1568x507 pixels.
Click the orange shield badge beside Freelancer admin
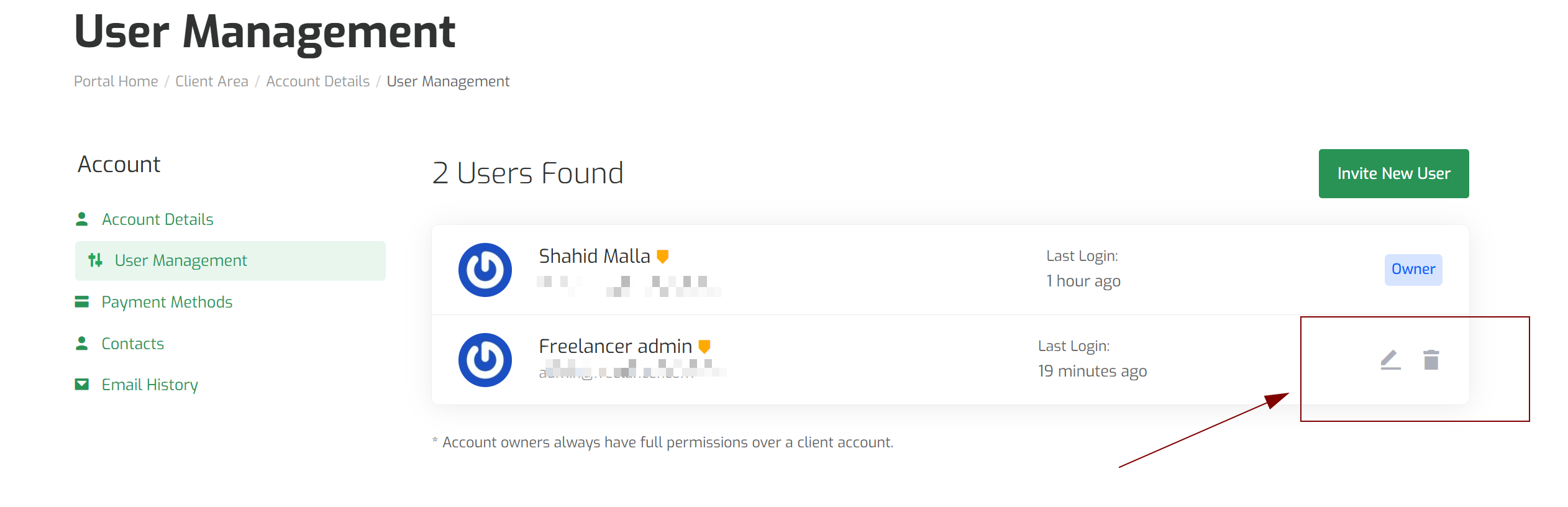pos(704,346)
